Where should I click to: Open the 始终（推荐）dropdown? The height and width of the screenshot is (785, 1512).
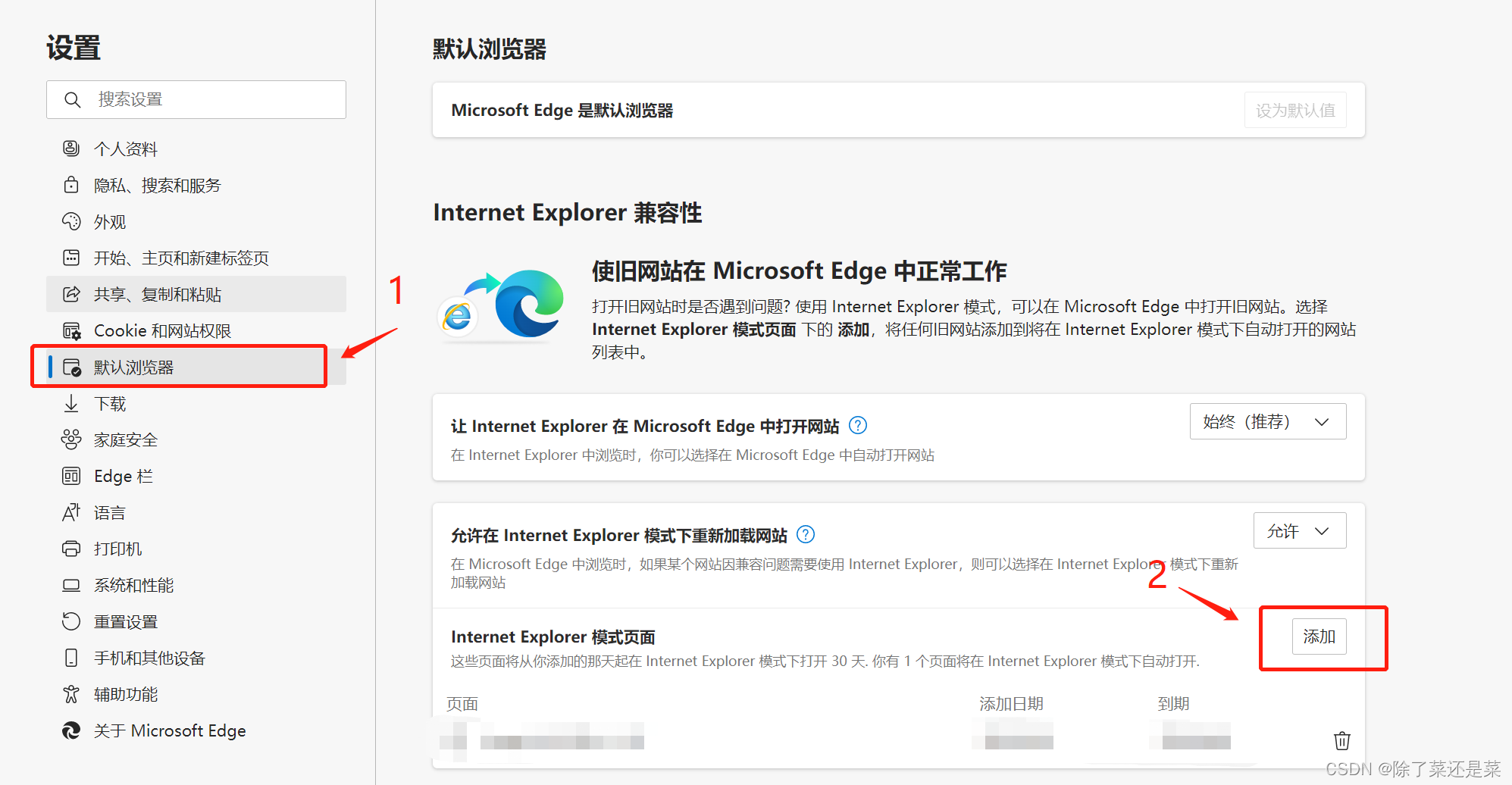(1268, 421)
